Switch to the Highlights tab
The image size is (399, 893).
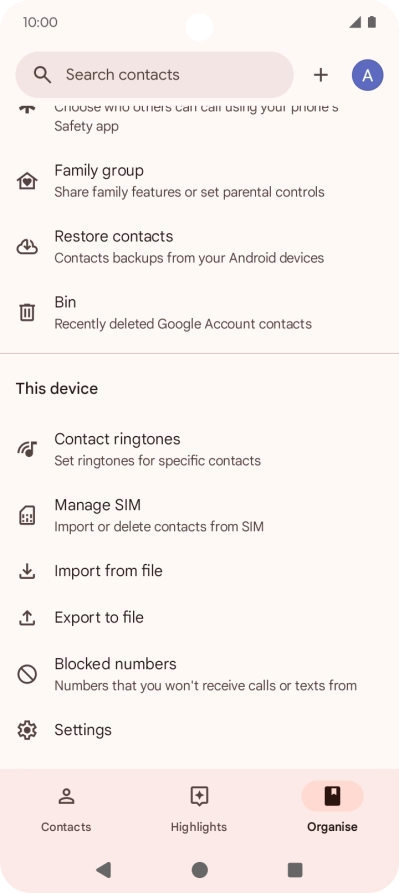pyautogui.click(x=199, y=809)
